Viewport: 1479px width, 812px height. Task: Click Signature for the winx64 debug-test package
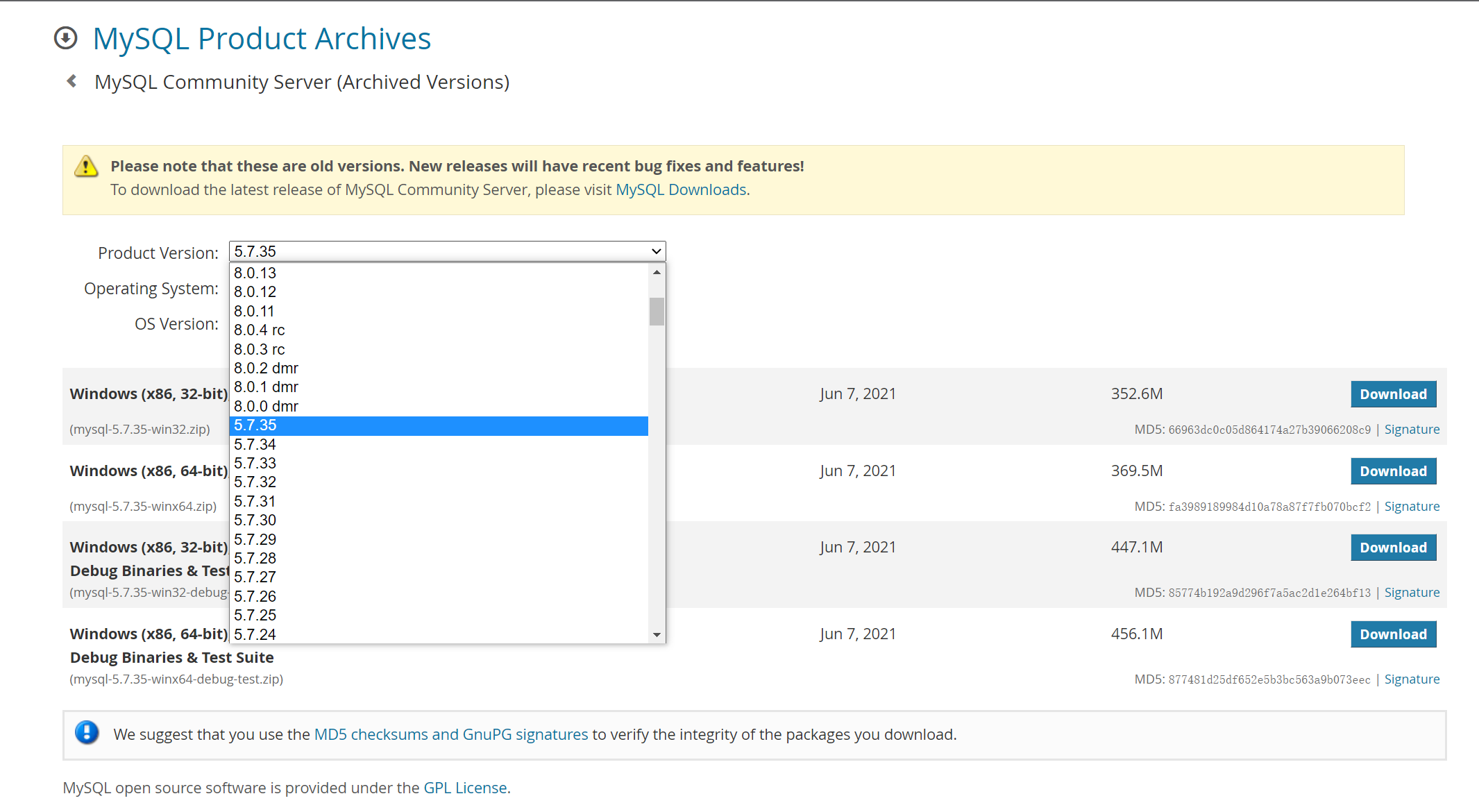click(1412, 679)
